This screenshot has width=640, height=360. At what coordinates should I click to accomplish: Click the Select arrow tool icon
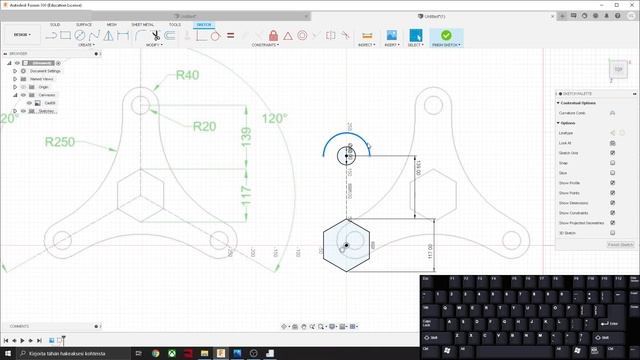click(416, 35)
